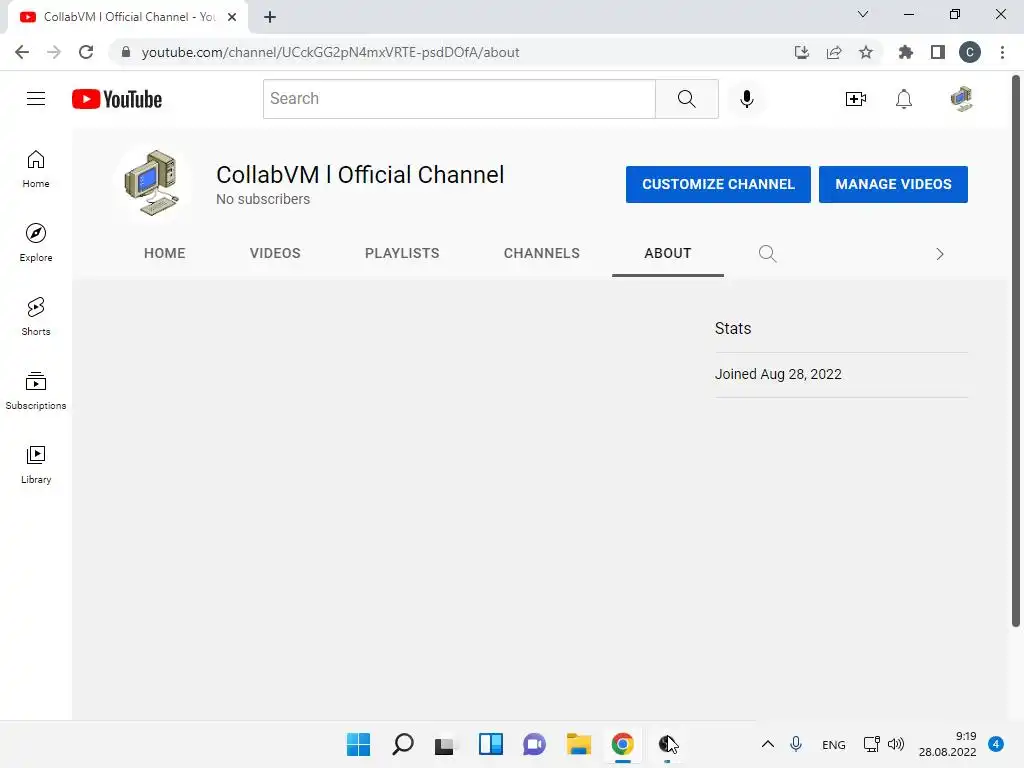The image size is (1024, 768).
Task: Go back in the browser
Action: tap(22, 52)
